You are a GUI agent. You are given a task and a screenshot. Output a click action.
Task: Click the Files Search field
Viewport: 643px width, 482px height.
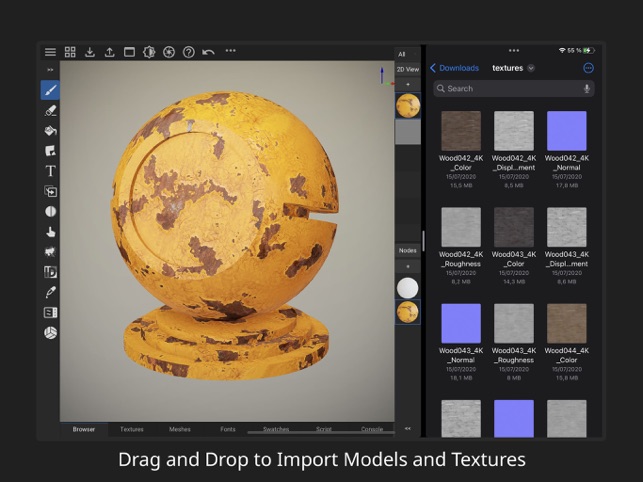pos(514,89)
